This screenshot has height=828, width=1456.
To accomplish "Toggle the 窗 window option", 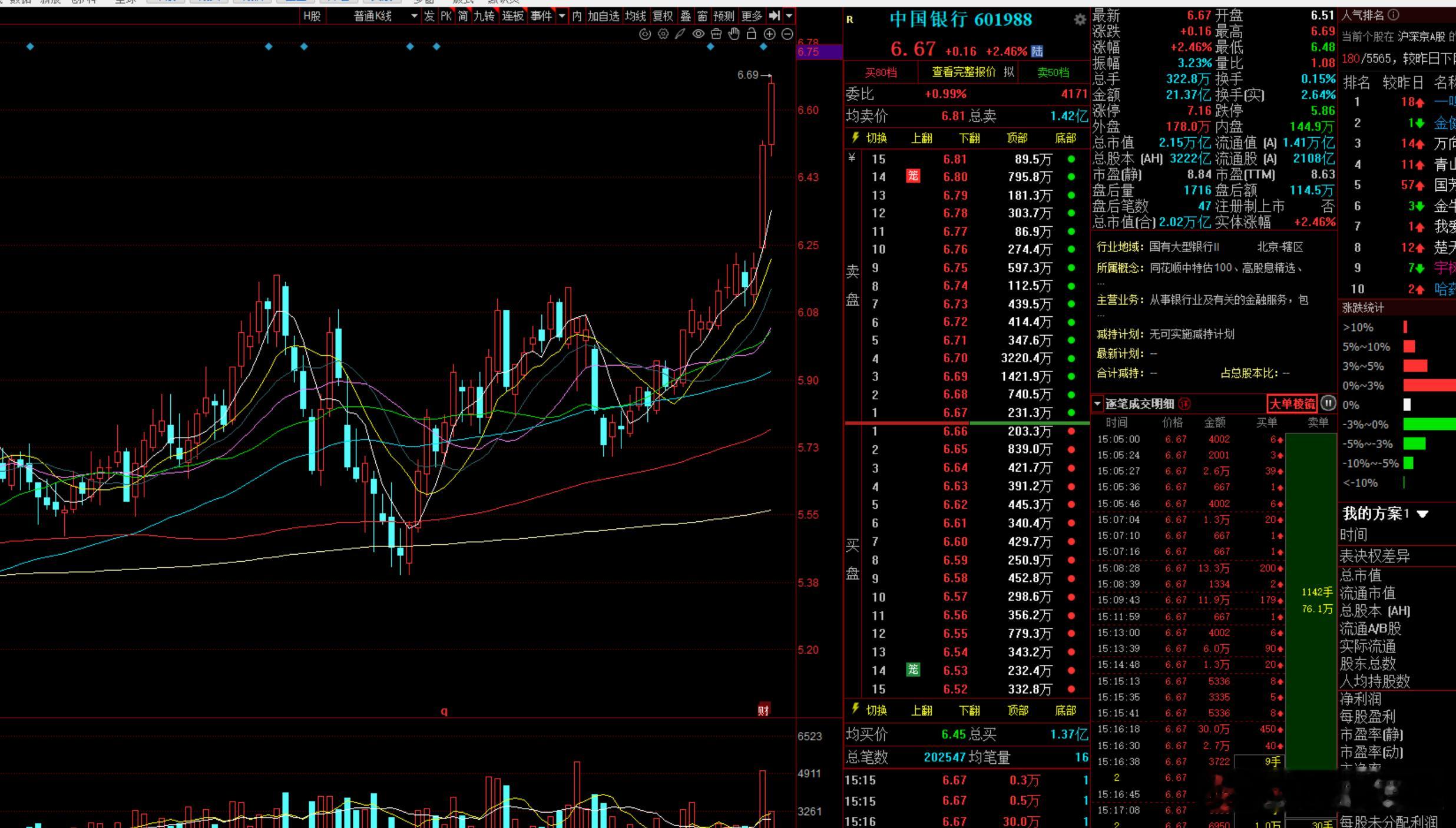I will [x=702, y=16].
